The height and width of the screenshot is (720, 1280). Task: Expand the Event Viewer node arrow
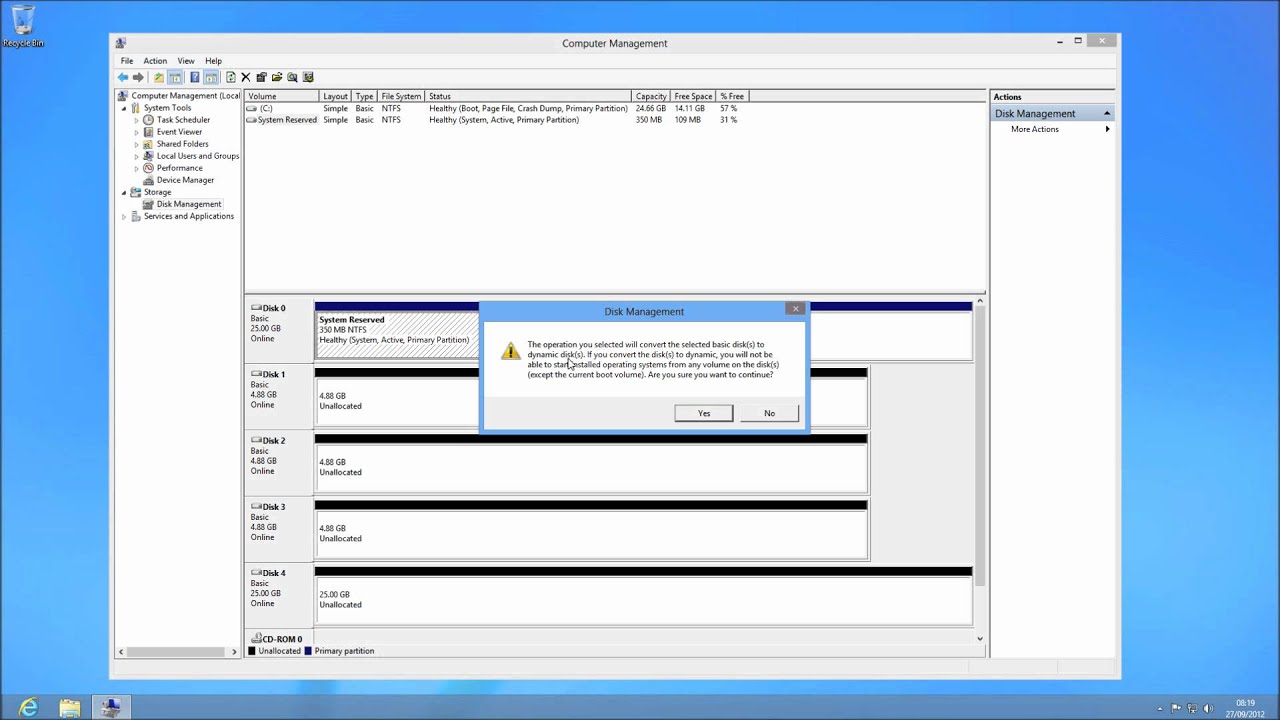tap(137, 132)
